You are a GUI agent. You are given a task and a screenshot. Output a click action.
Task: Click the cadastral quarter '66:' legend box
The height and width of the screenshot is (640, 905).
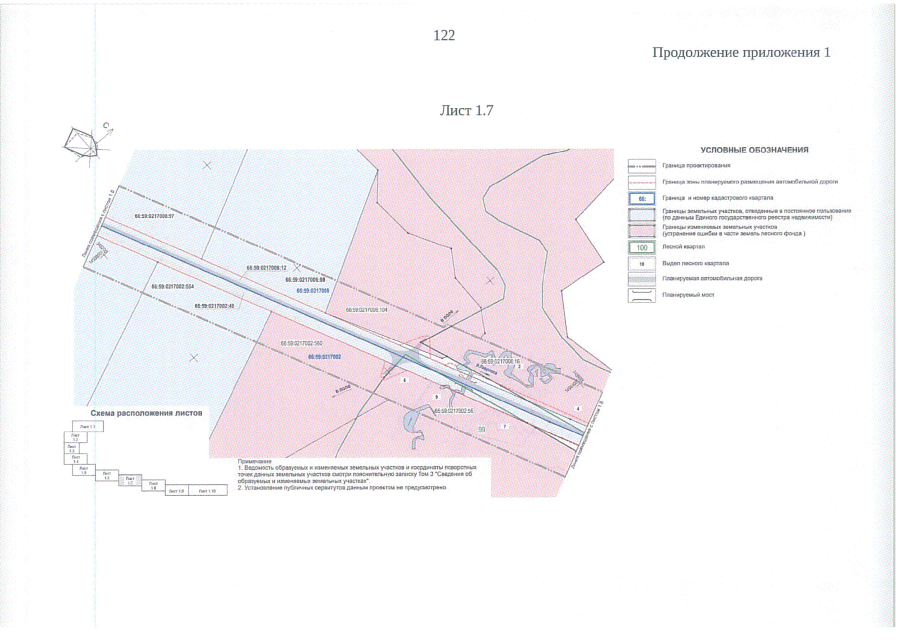(640, 198)
